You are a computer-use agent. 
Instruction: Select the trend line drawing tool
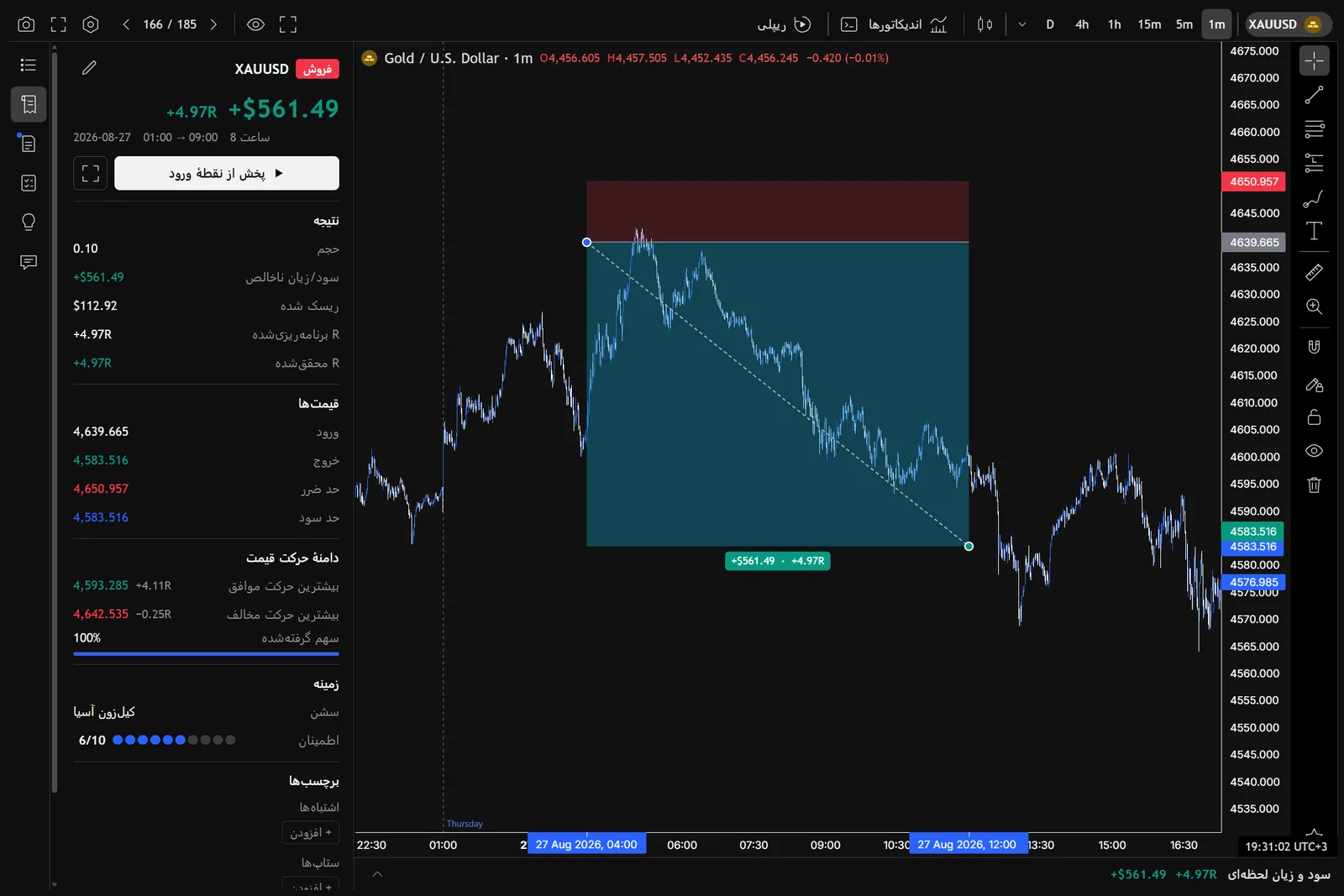(1315, 95)
